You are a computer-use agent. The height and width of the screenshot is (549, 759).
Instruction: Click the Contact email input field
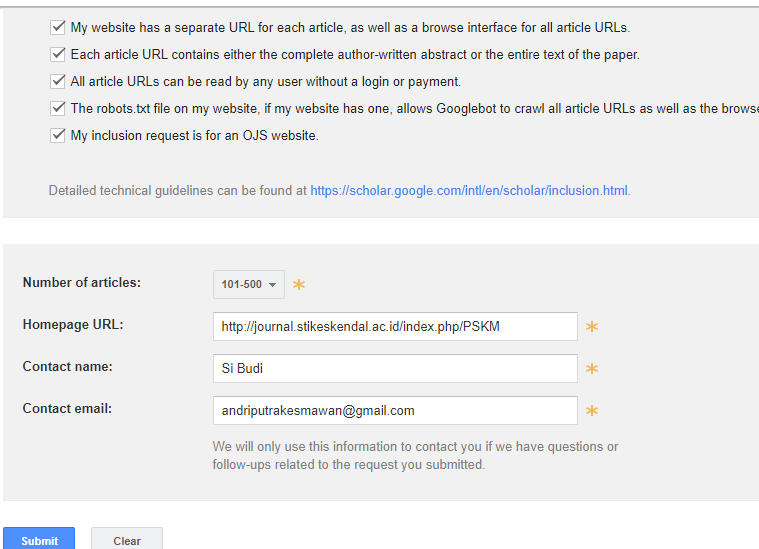coord(394,410)
